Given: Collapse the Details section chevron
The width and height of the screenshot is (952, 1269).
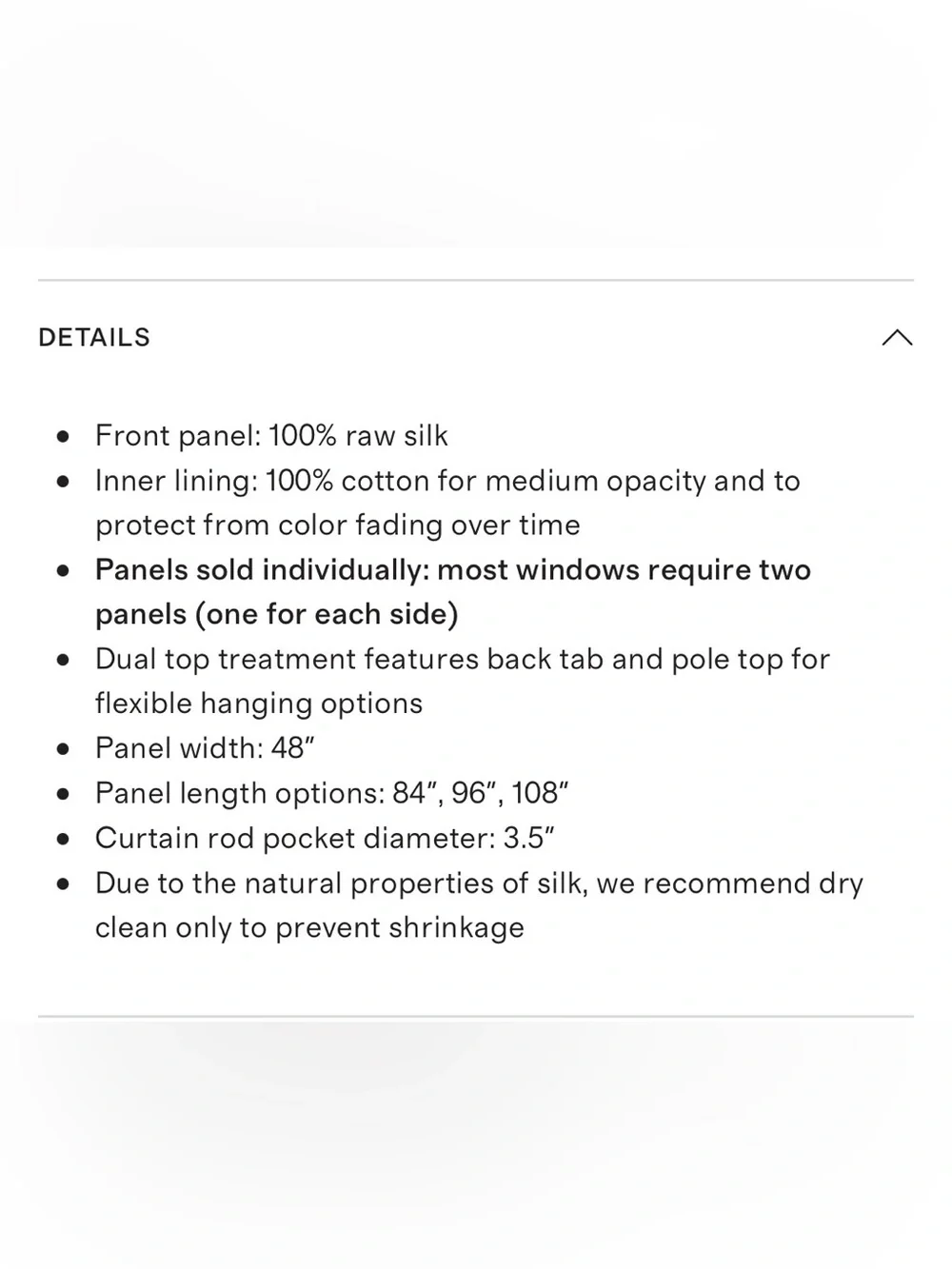Looking at the screenshot, I should pyautogui.click(x=897, y=338).
